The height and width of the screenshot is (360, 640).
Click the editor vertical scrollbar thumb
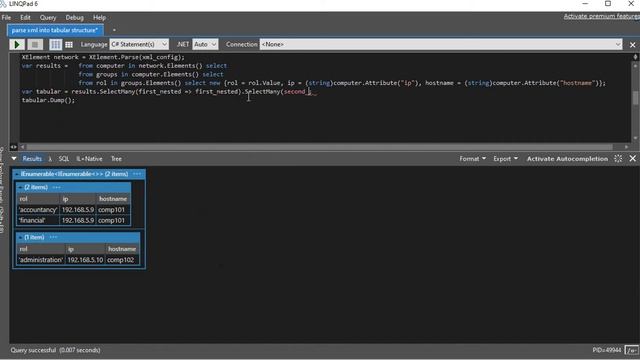point(635,98)
